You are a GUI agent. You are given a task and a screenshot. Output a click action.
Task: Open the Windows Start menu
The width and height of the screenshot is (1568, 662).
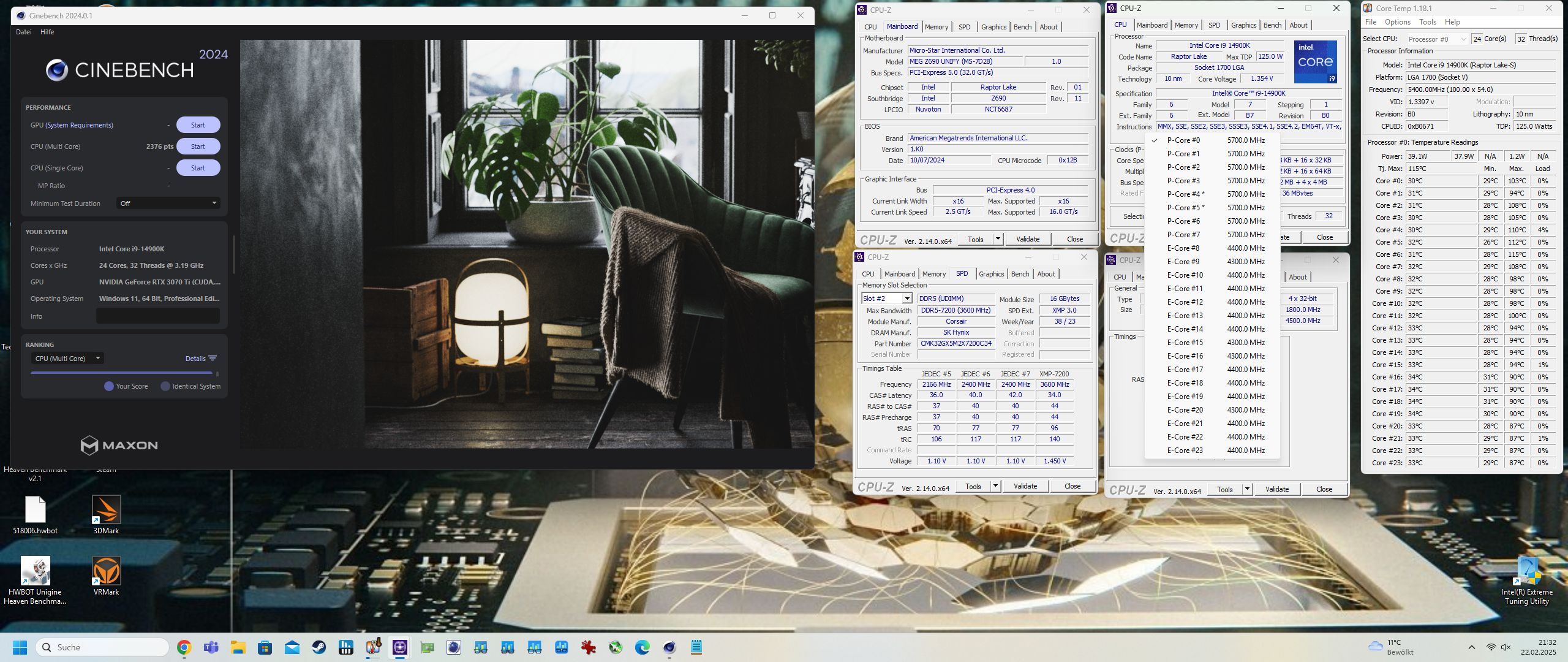pyautogui.click(x=20, y=647)
